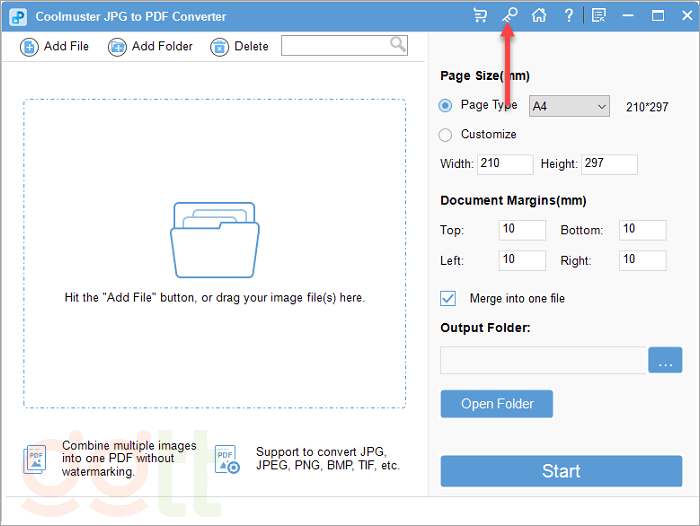Click Add File in the toolbar
The height and width of the screenshot is (526, 700).
click(x=55, y=46)
